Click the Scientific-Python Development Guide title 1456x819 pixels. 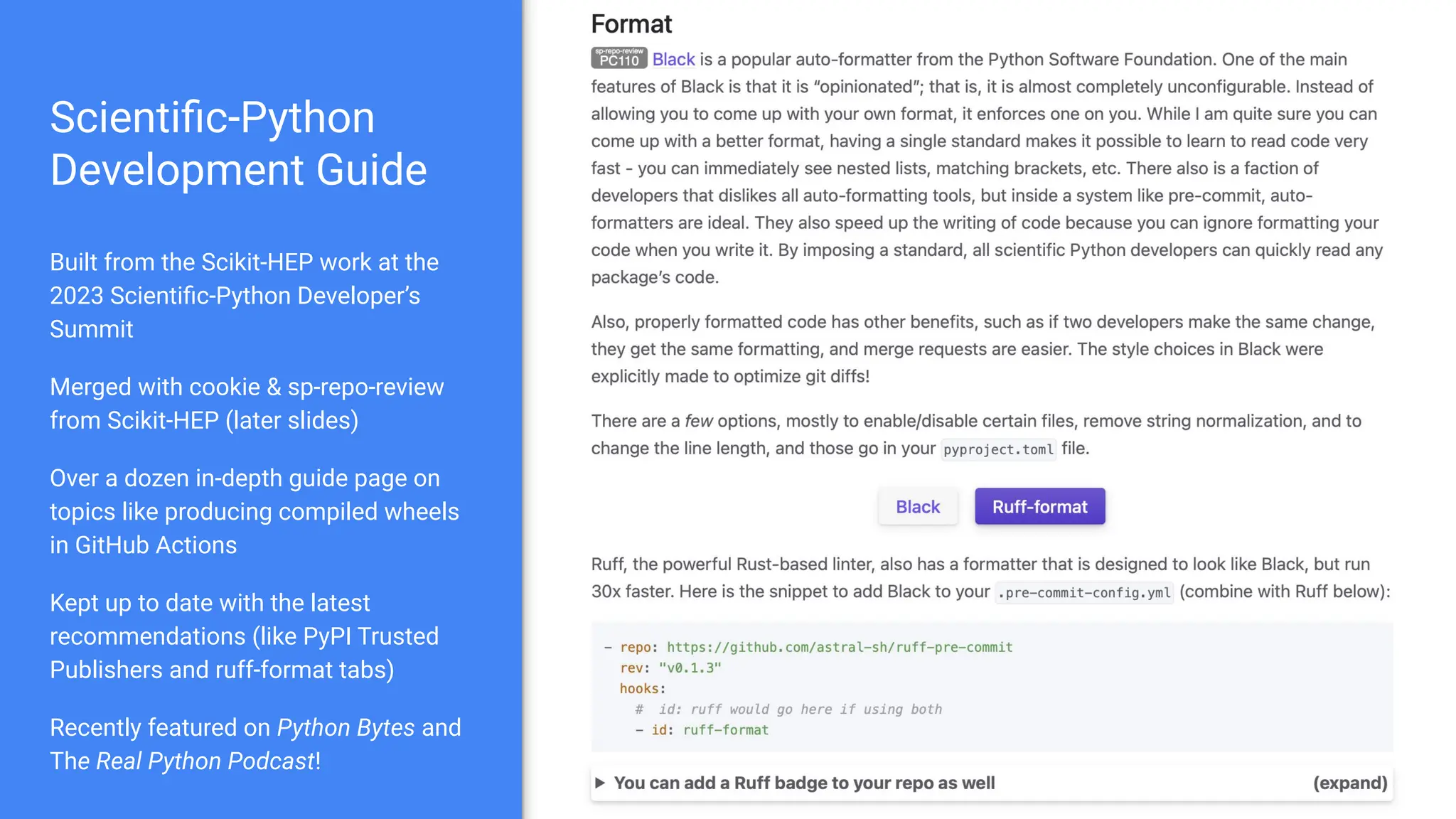(x=238, y=144)
